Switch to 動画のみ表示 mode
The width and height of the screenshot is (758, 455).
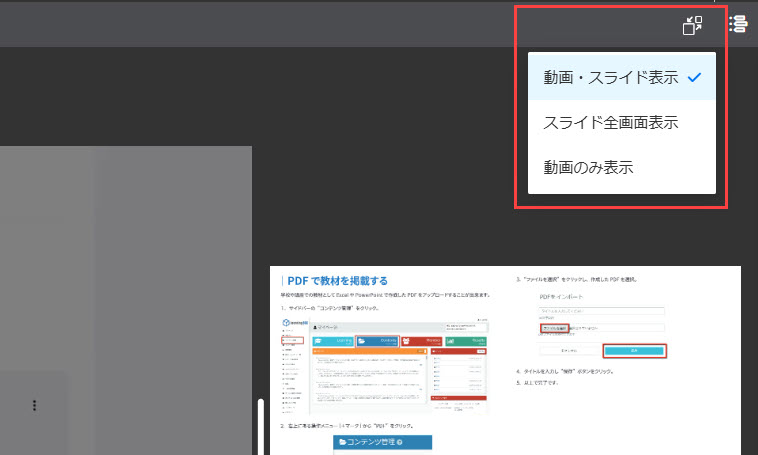pyautogui.click(x=588, y=167)
